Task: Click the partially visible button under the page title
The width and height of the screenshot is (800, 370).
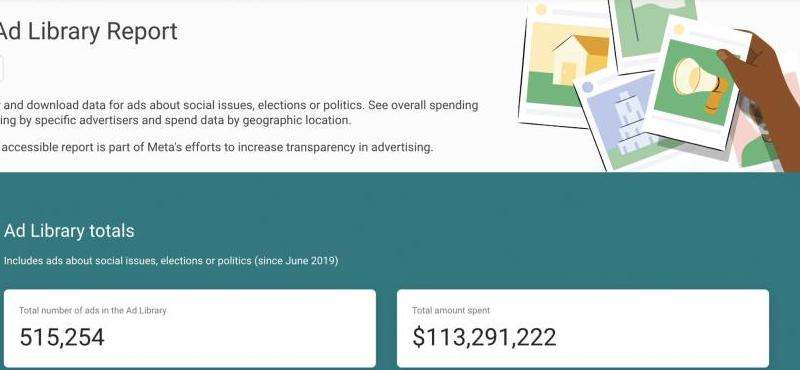Action: click(2, 69)
